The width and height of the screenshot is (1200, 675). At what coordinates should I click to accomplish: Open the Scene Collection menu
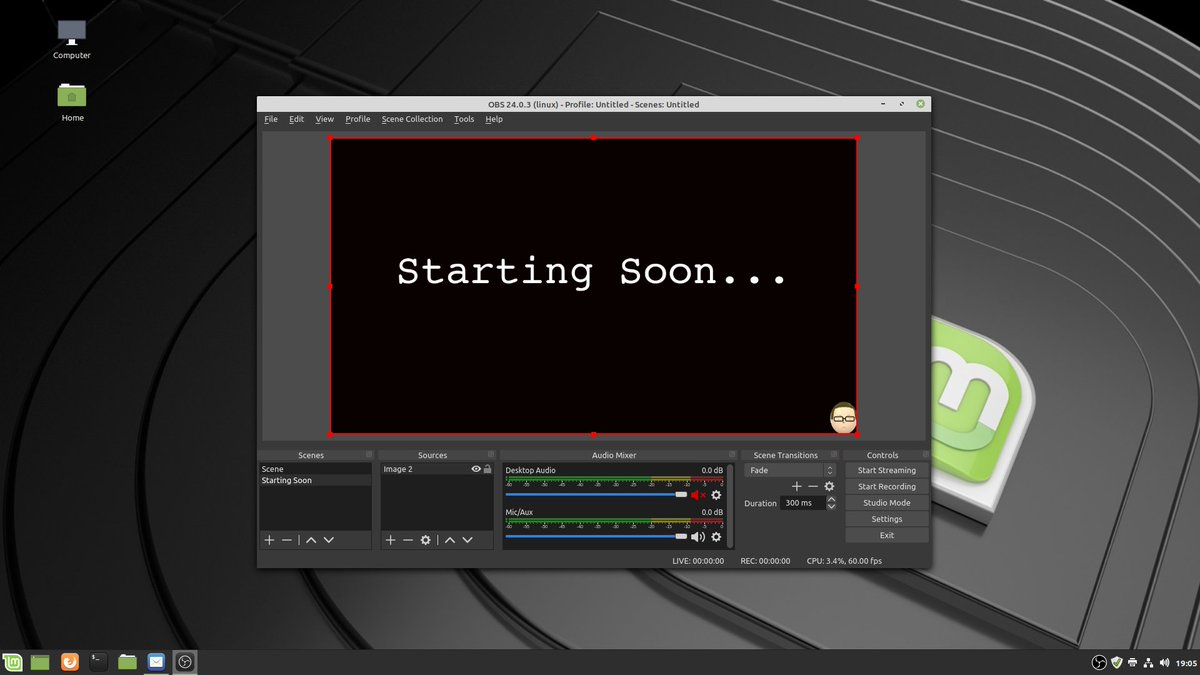coord(412,119)
